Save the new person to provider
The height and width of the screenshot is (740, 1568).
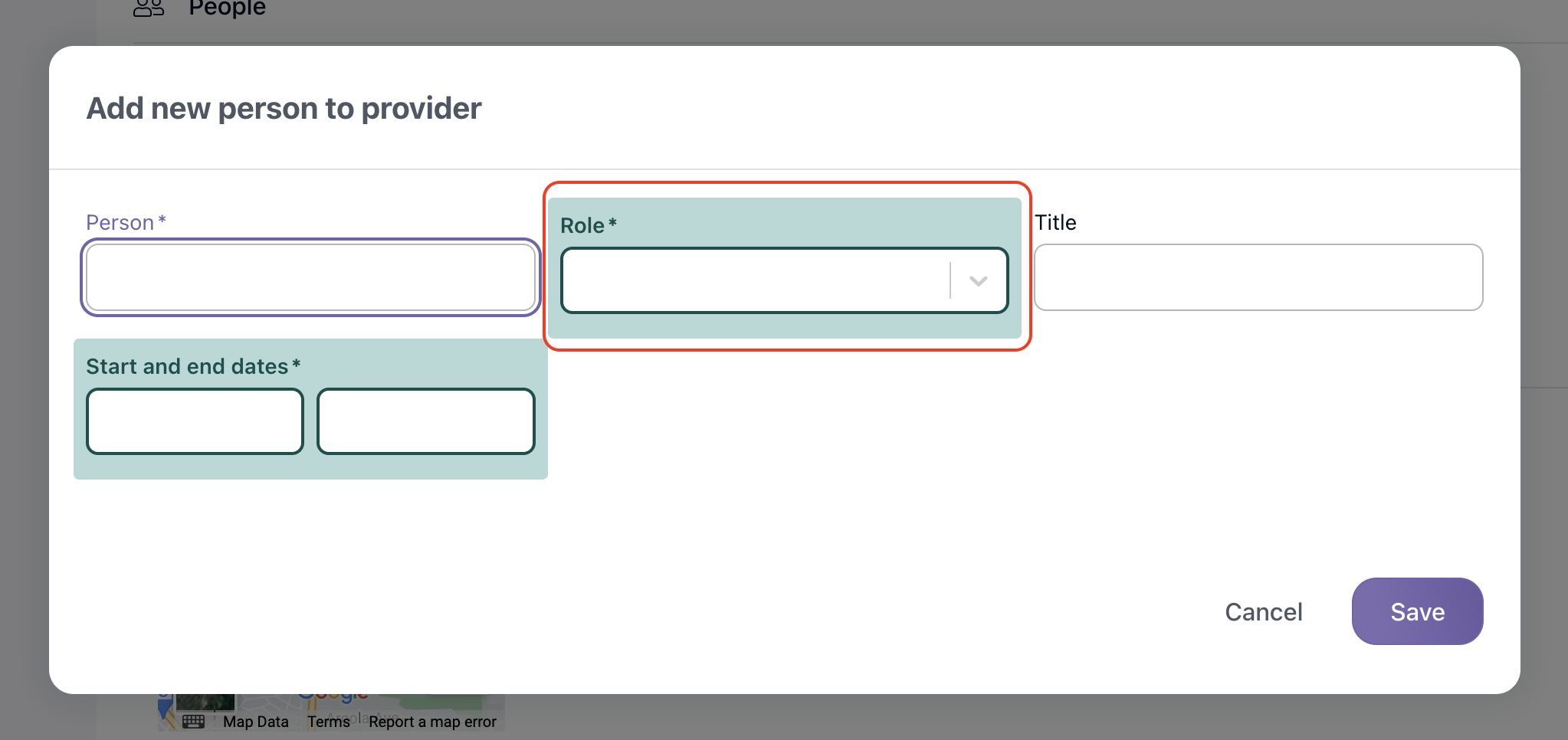coord(1417,611)
